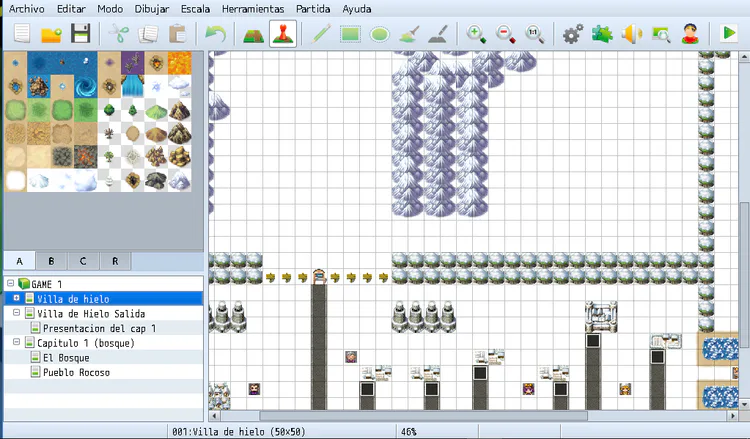
Task: Open the Editar menu
Action: [71, 9]
